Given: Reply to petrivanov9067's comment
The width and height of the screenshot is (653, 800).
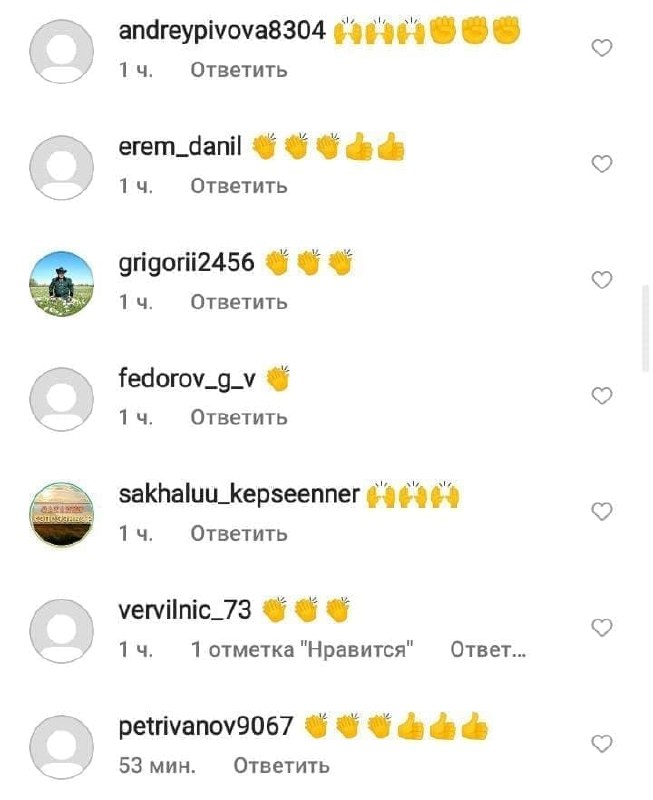Looking at the screenshot, I should coord(282,765).
